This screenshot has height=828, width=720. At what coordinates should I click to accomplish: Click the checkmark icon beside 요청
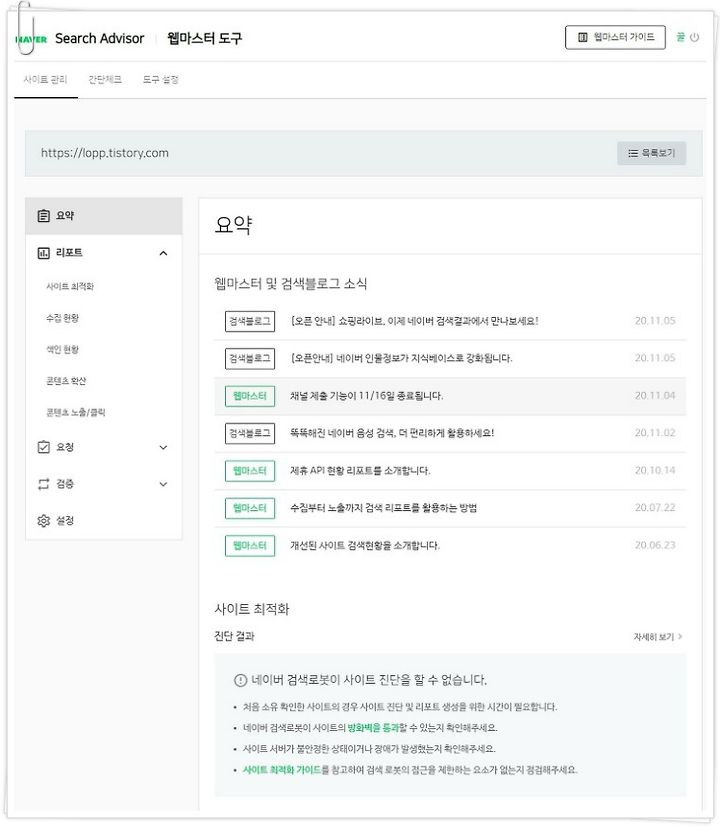[x=43, y=447]
